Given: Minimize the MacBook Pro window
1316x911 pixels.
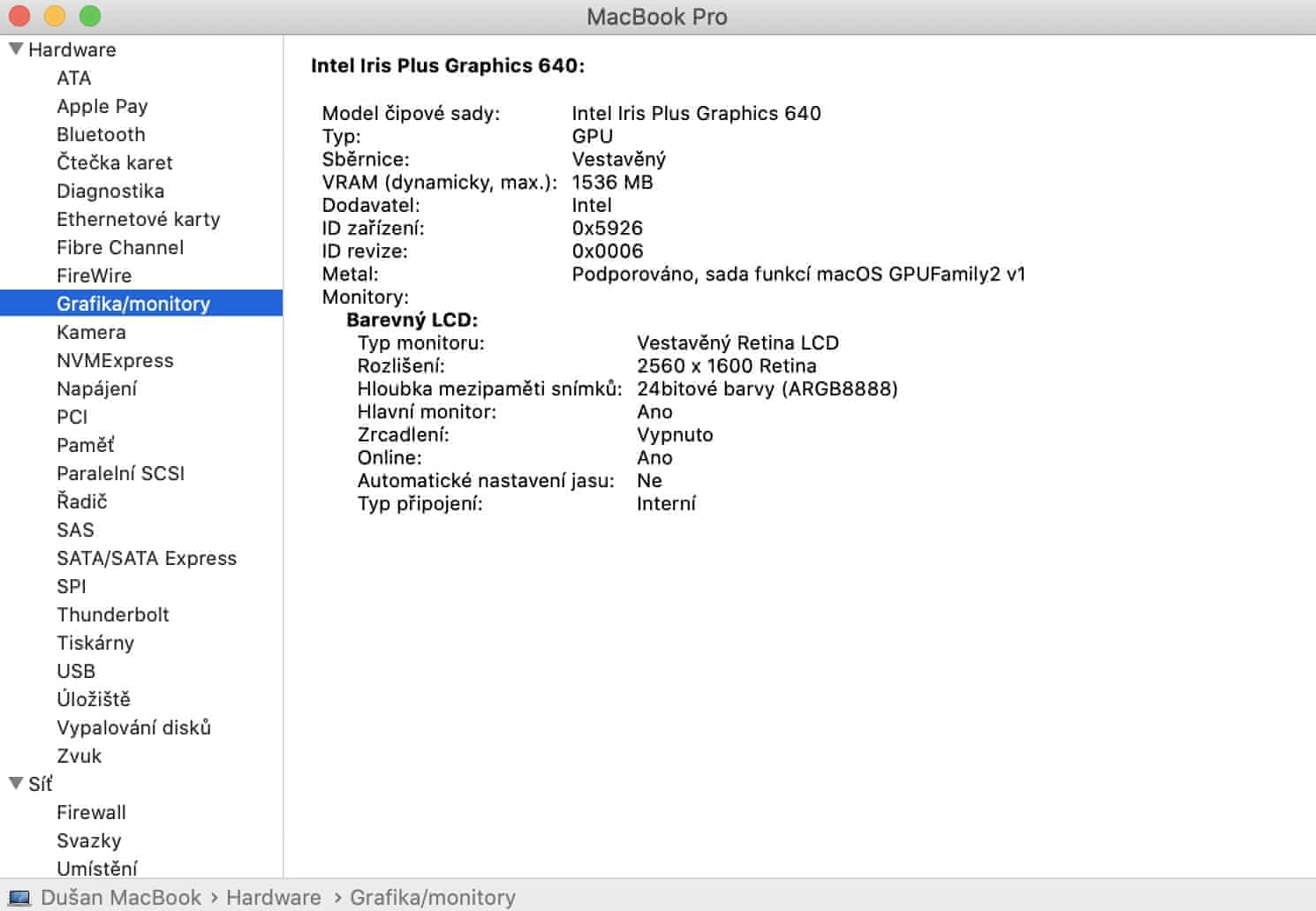Looking at the screenshot, I should 55,16.
